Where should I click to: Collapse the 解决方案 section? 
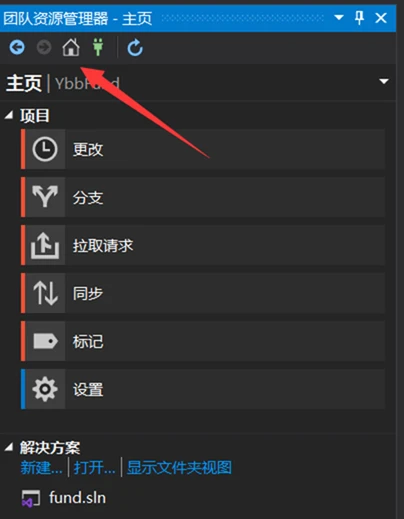[x=9, y=447]
